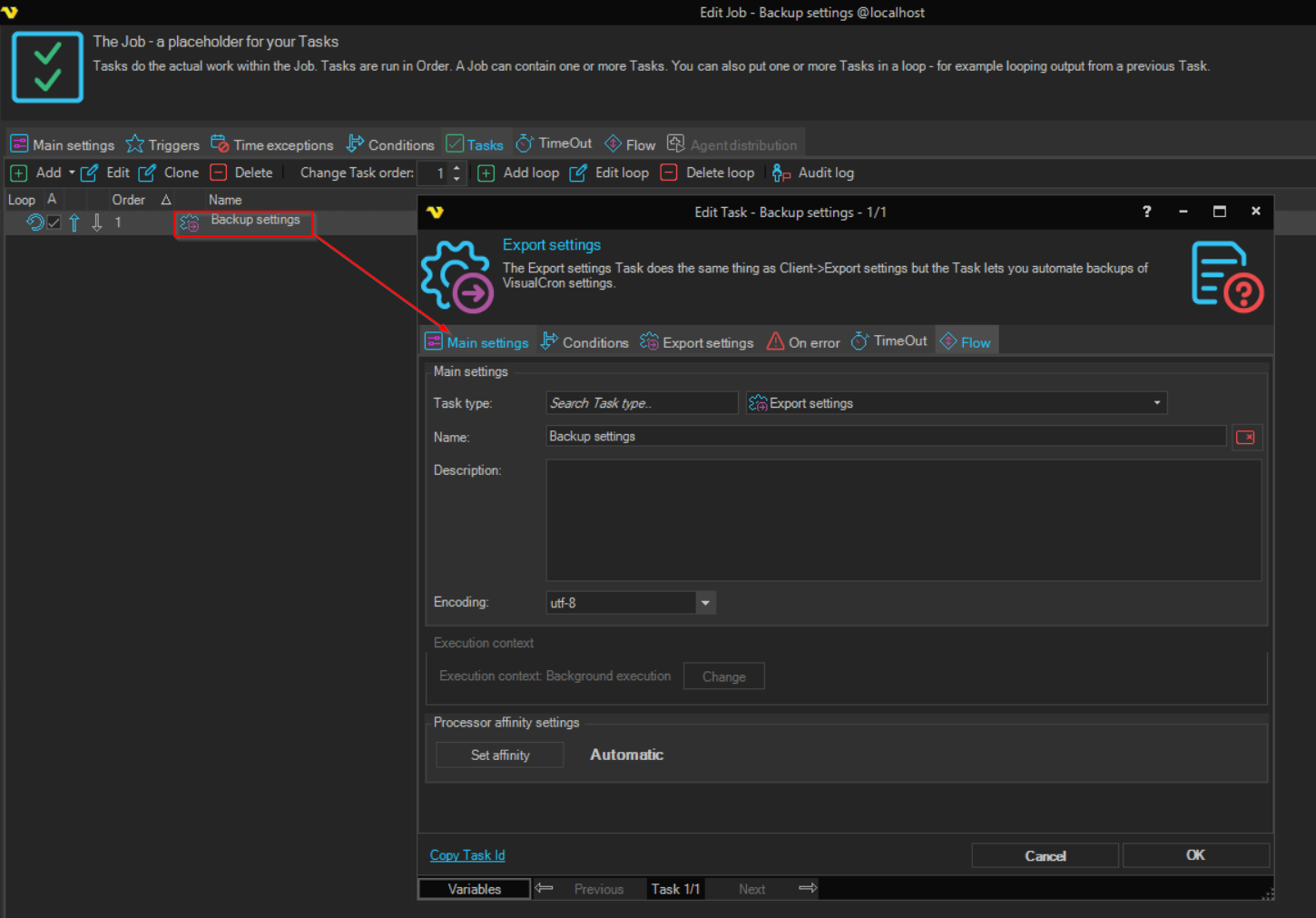Open the Export settings tab in task dialog
The image size is (1316, 918).
point(697,342)
